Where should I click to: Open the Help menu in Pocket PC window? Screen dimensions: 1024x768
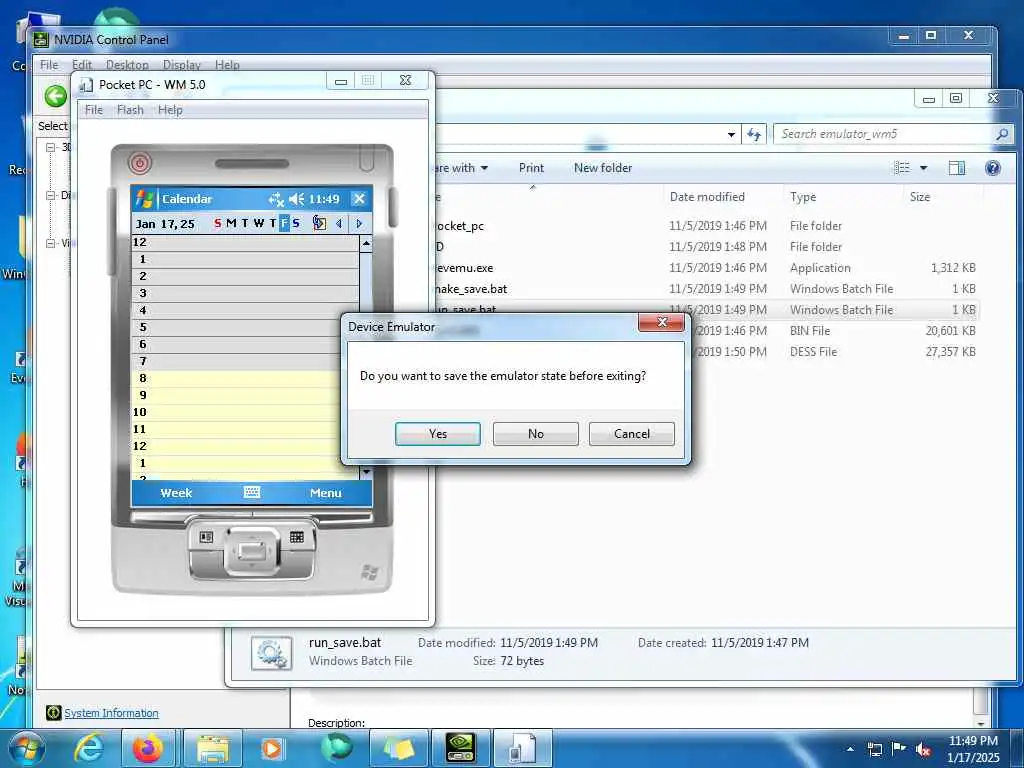(x=170, y=110)
